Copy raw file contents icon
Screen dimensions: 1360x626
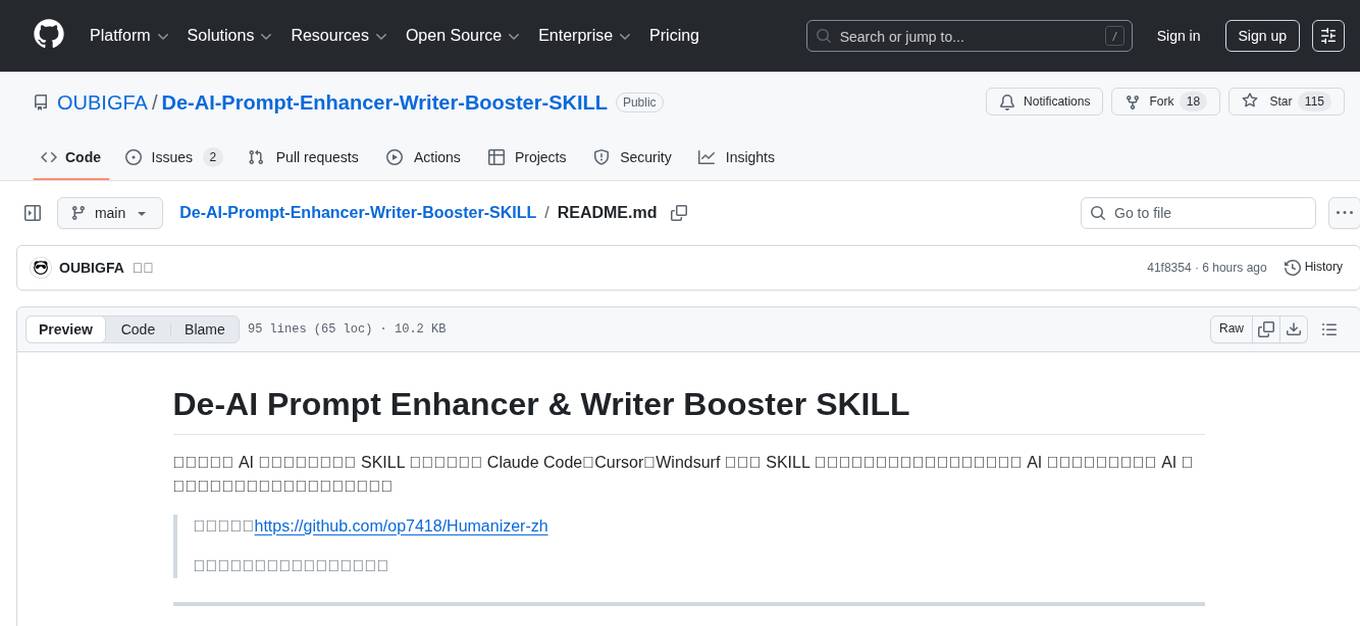[1266, 328]
